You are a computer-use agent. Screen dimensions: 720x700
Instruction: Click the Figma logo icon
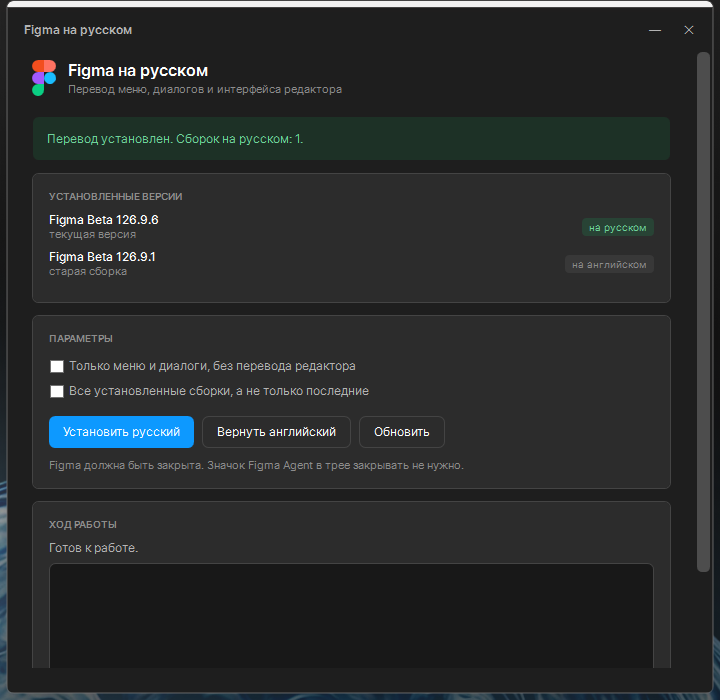click(44, 78)
